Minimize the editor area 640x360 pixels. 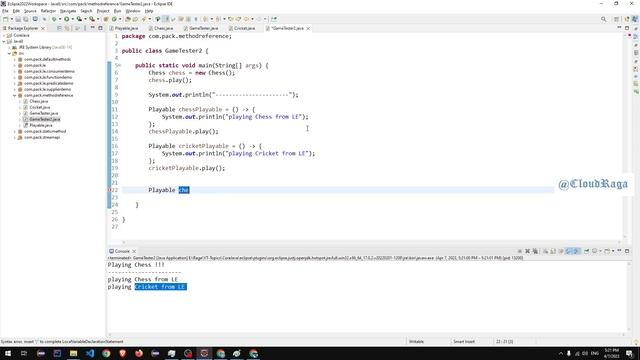[x=619, y=28]
